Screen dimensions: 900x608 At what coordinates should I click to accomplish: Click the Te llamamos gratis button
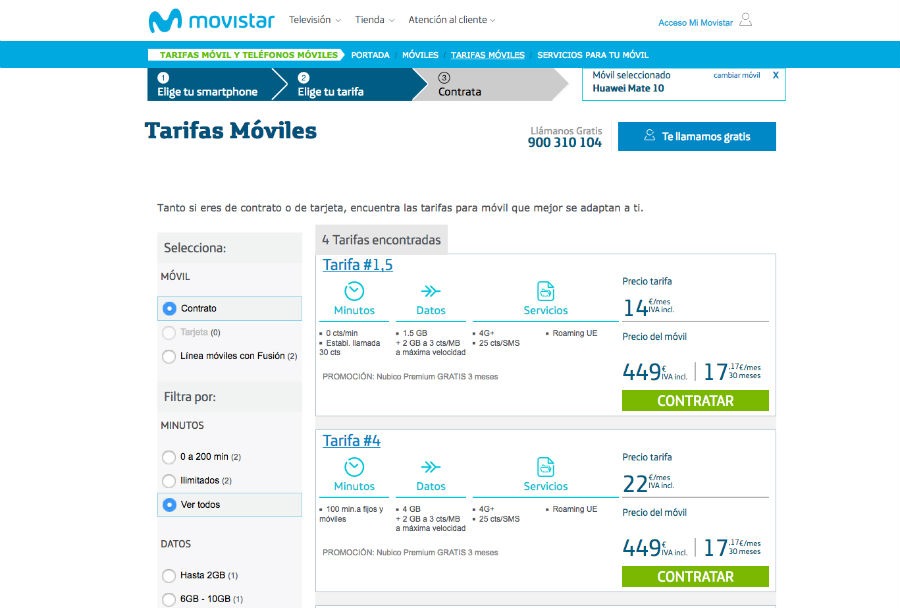(697, 137)
